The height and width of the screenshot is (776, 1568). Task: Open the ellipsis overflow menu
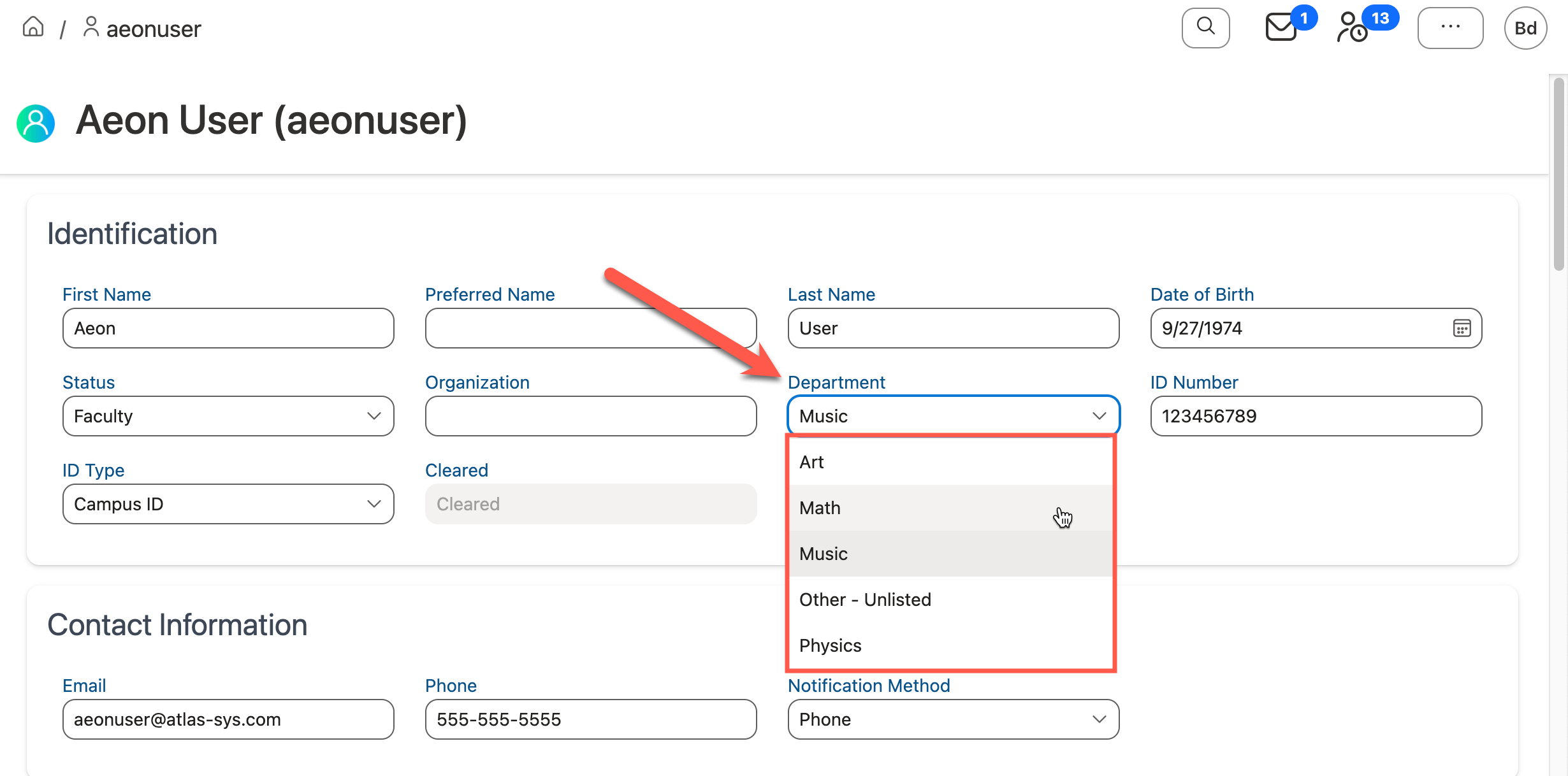pyautogui.click(x=1450, y=27)
